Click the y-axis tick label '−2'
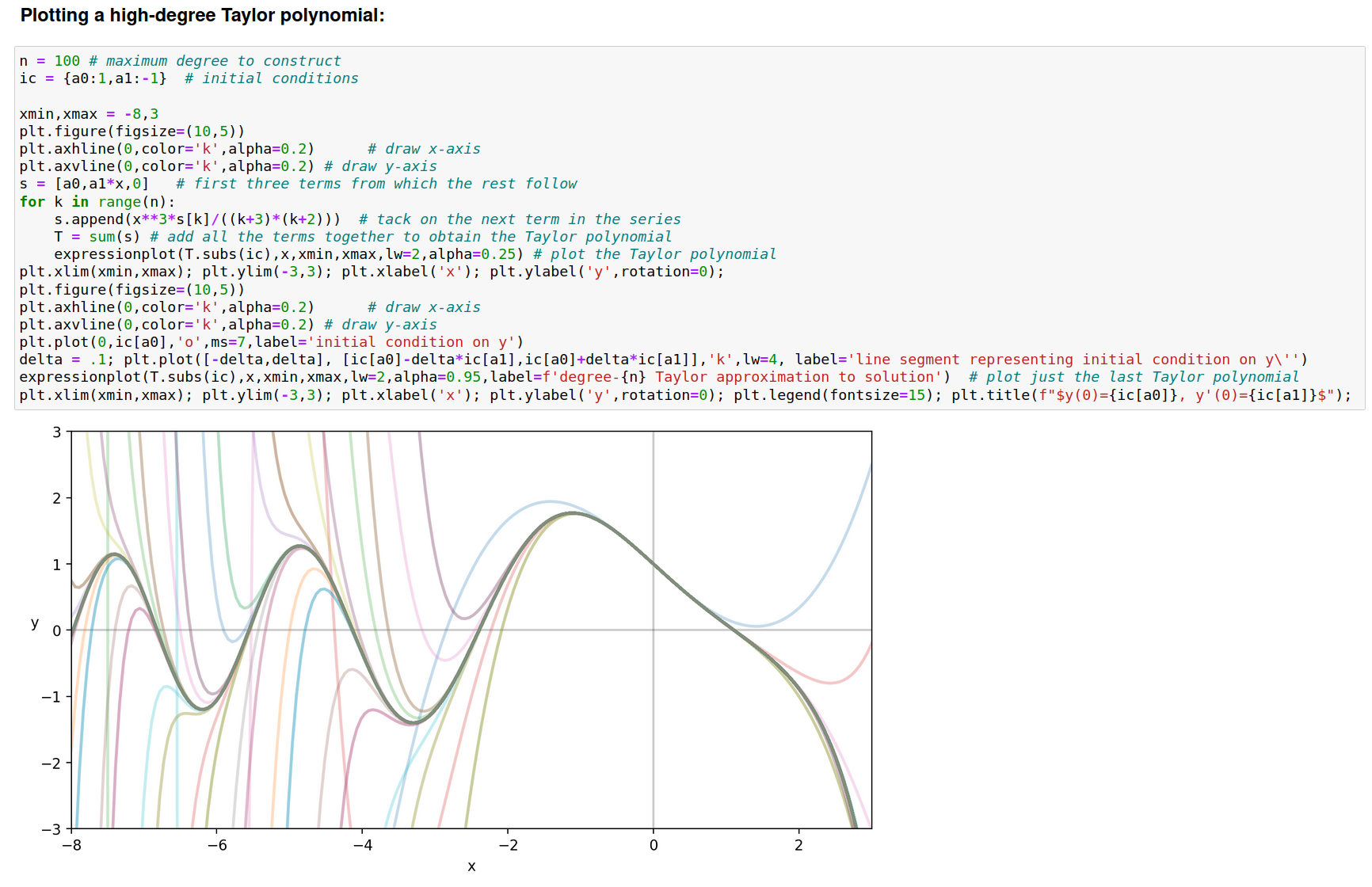Viewport: 1372px width, 887px height. (51, 763)
